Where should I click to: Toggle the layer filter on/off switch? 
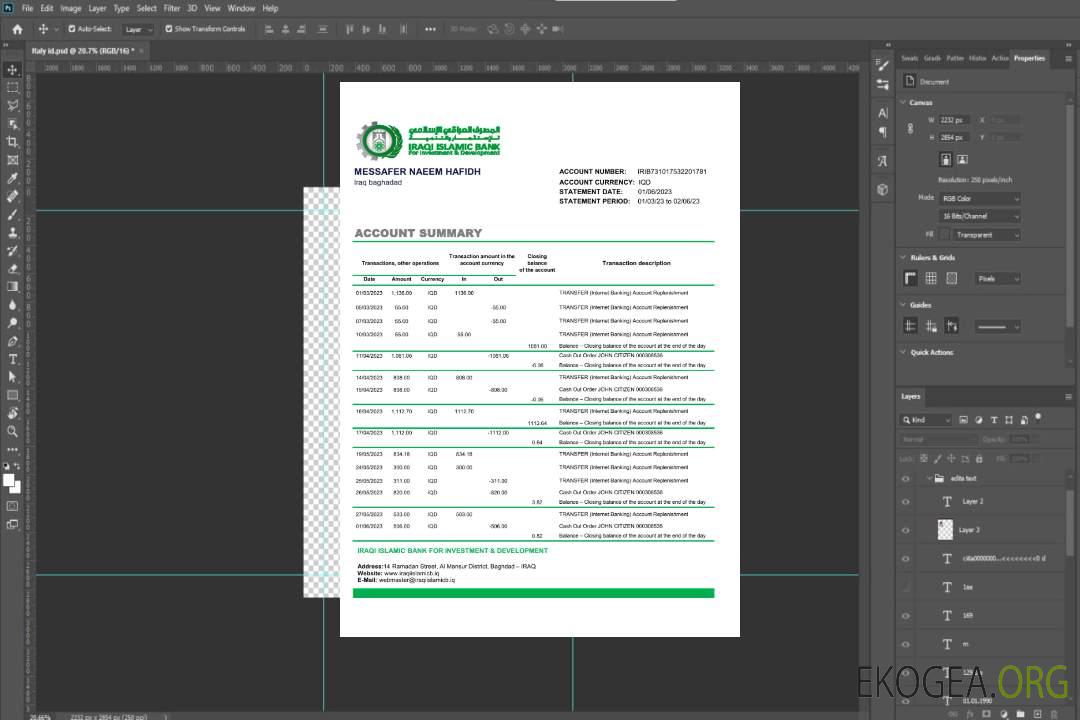1038,418
